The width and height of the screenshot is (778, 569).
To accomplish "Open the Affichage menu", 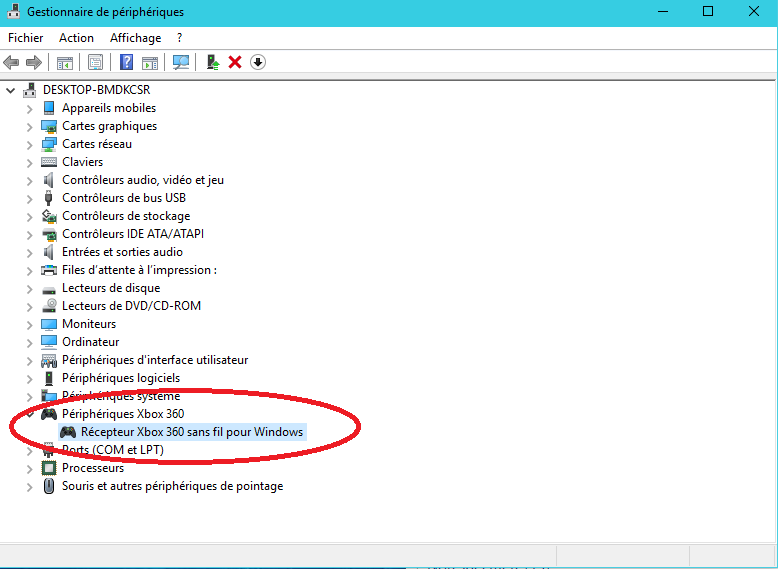I will [x=135, y=38].
